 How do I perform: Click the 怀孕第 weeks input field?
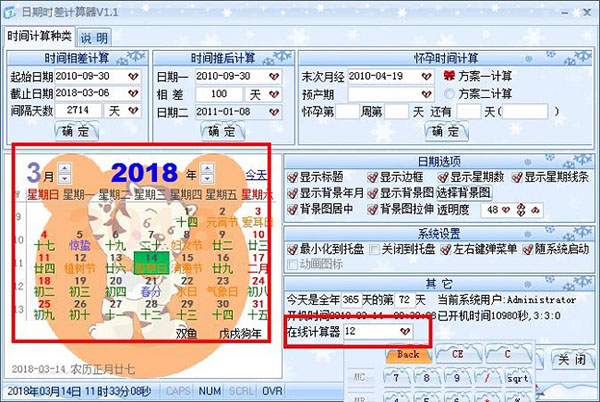(x=347, y=112)
